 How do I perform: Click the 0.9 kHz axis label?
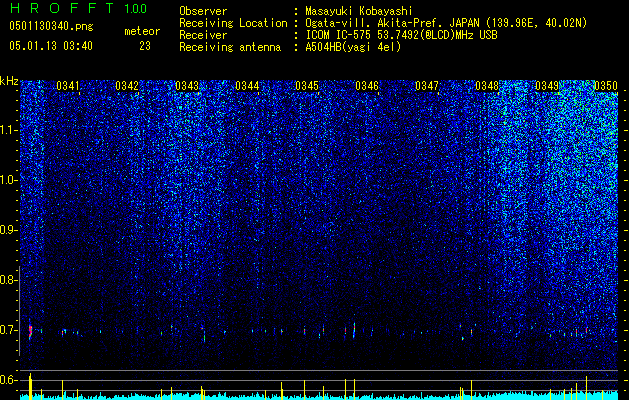[7, 230]
